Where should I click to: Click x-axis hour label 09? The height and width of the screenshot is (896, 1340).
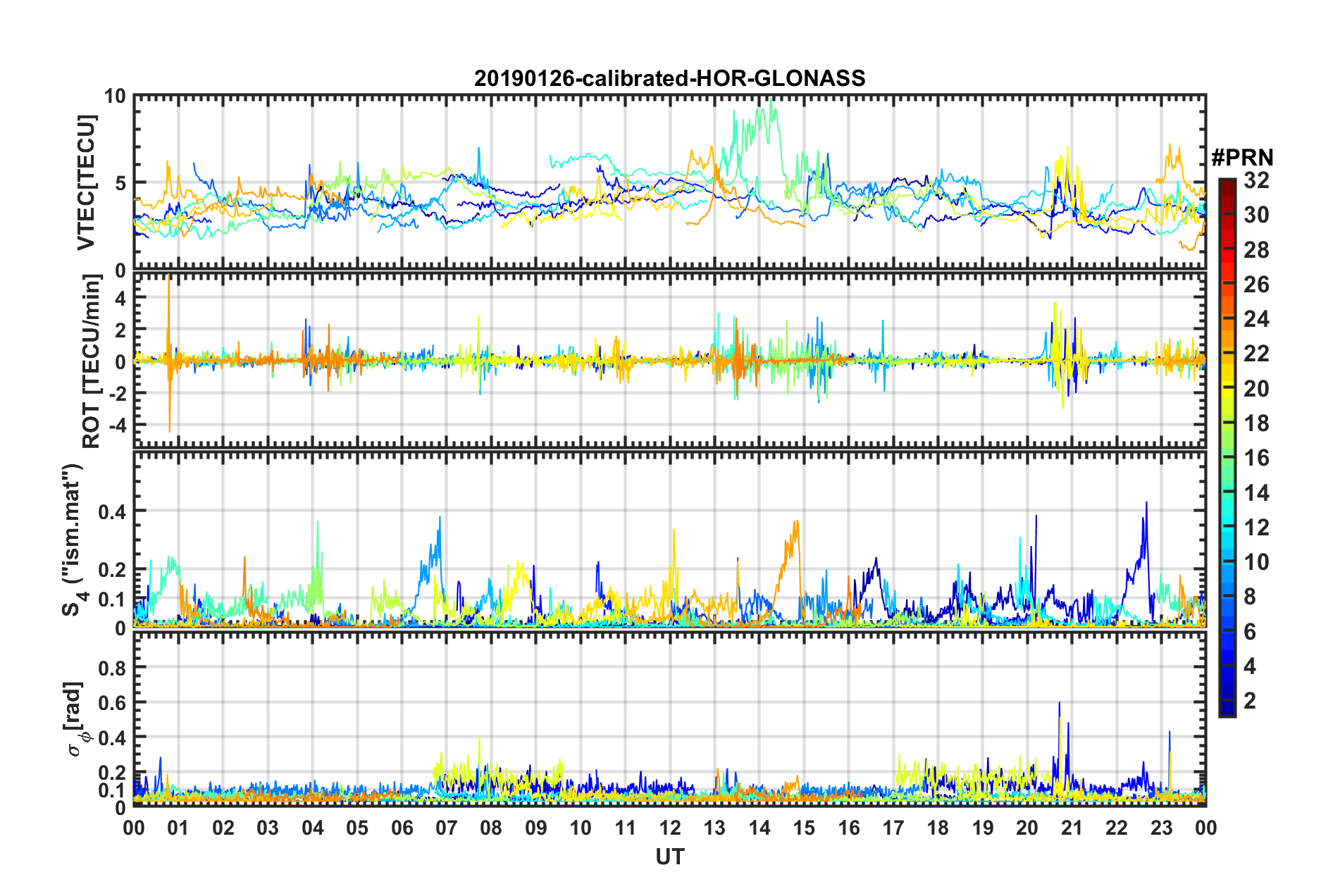pyautogui.click(x=536, y=828)
